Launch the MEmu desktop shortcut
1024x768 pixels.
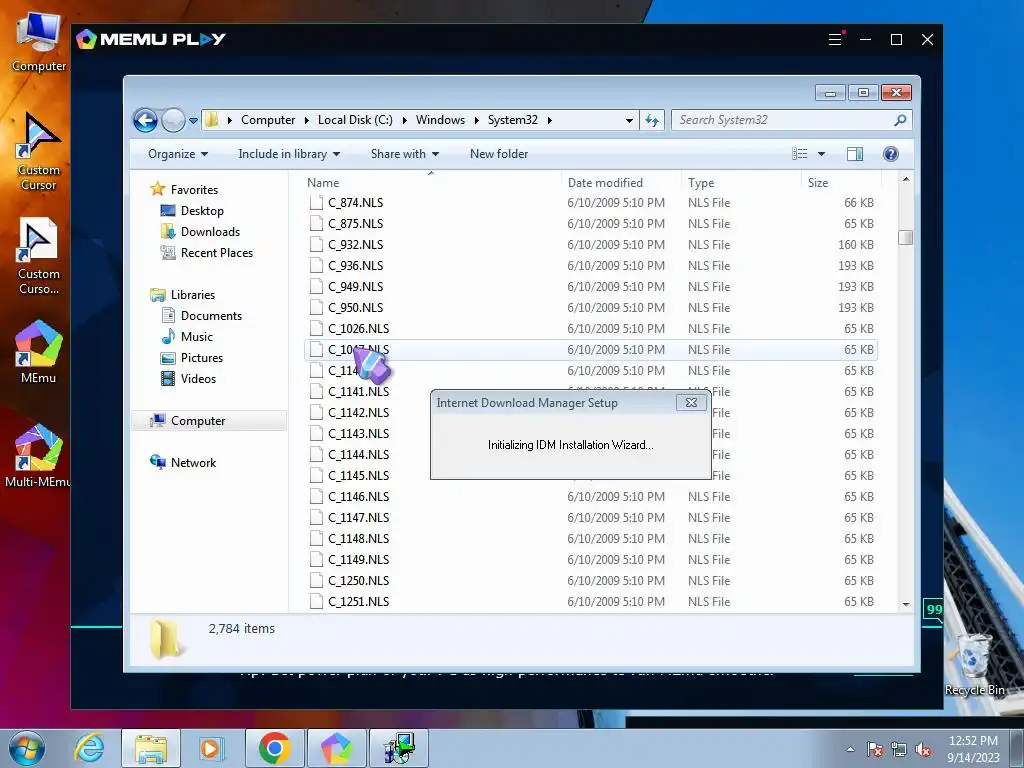click(x=39, y=351)
